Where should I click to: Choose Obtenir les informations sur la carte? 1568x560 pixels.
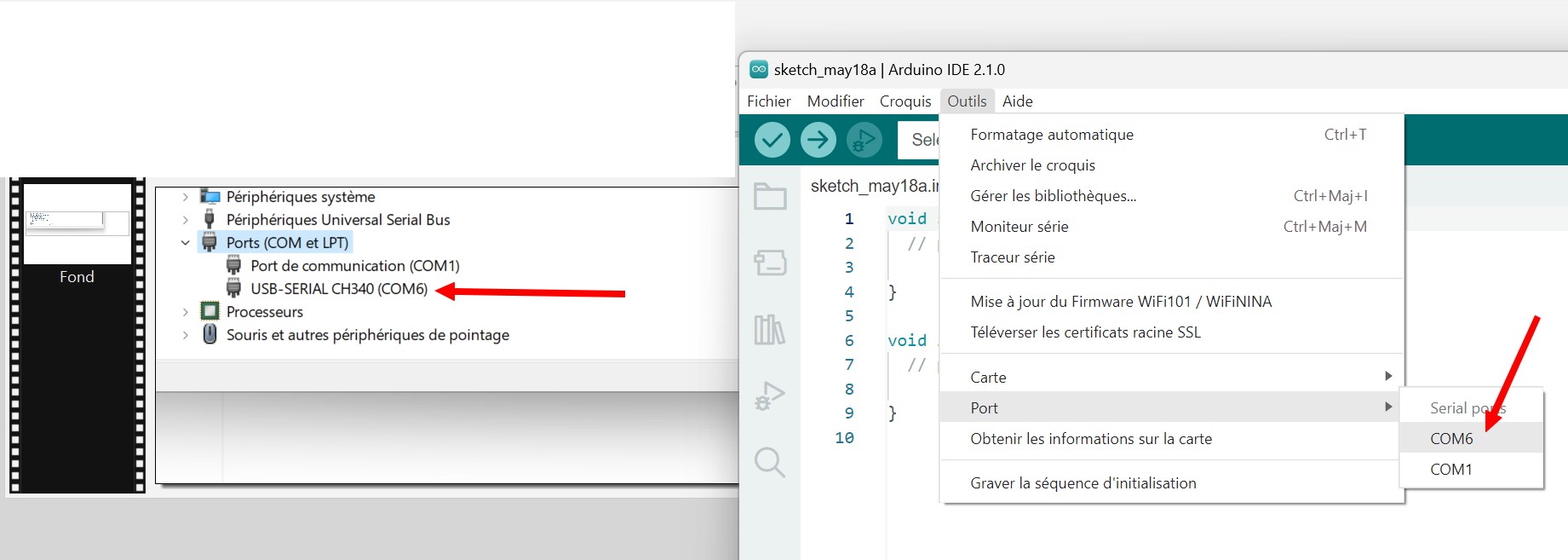1170,439
